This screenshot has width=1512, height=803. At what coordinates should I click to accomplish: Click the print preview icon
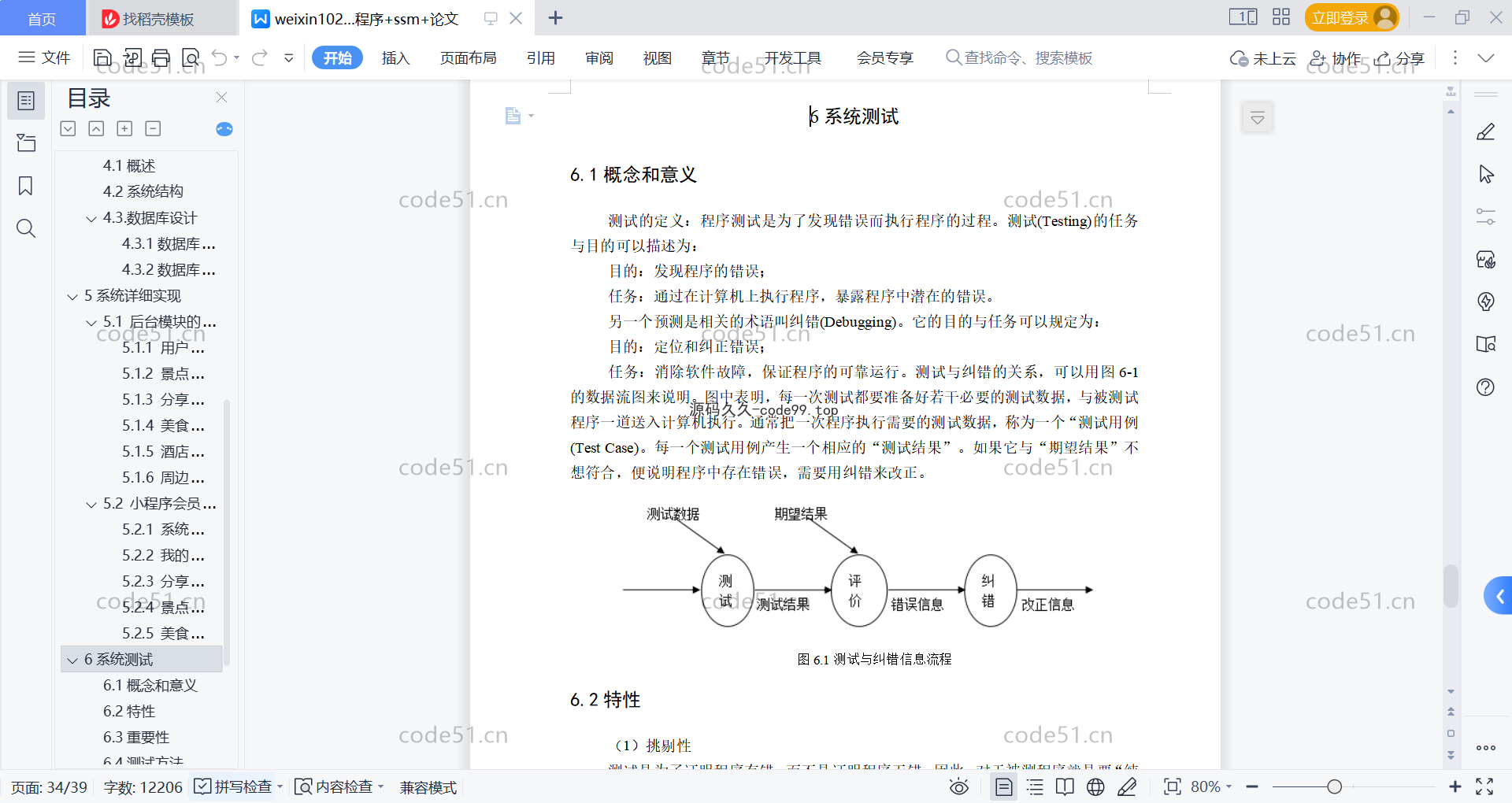191,57
